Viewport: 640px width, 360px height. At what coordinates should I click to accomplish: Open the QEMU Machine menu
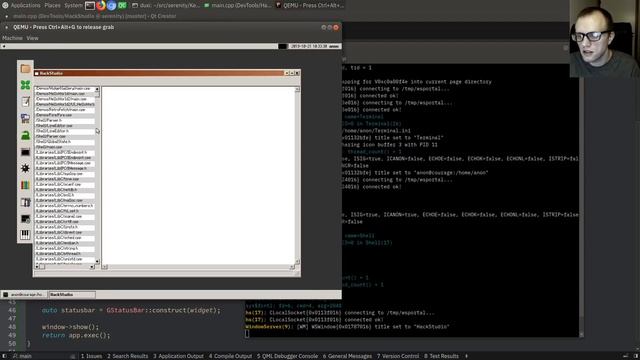click(12, 38)
